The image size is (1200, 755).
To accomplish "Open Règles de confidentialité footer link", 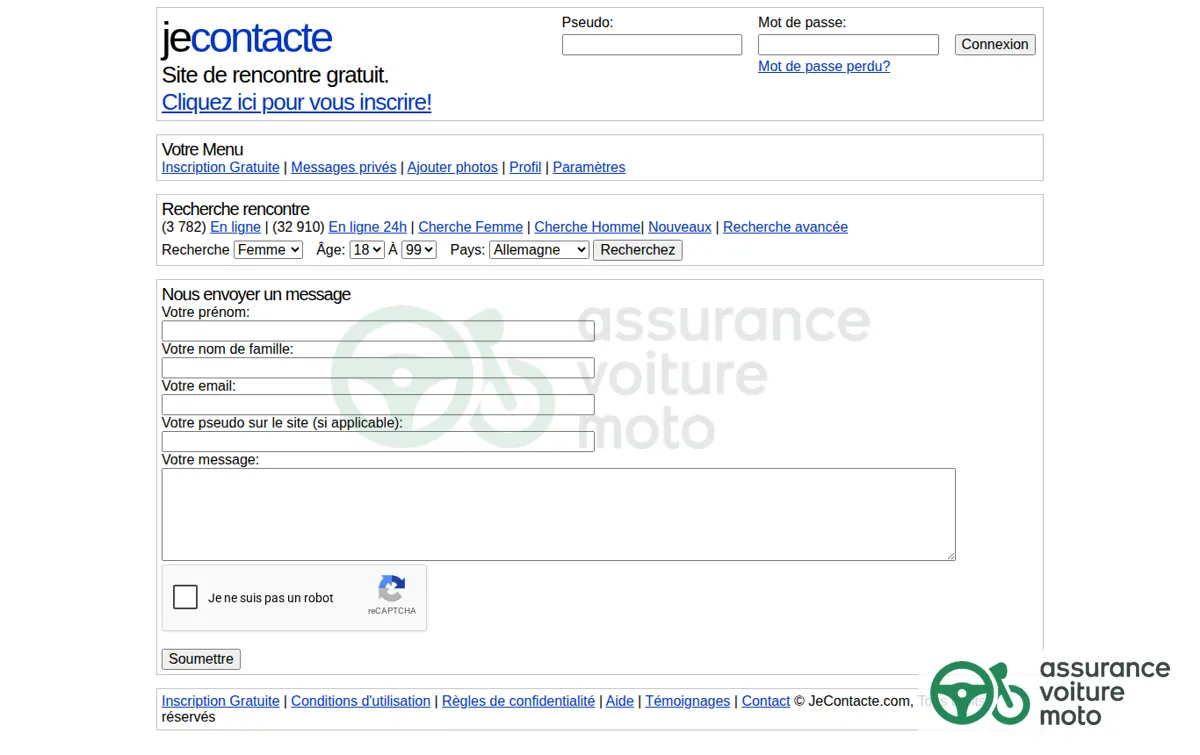I will click(518, 701).
